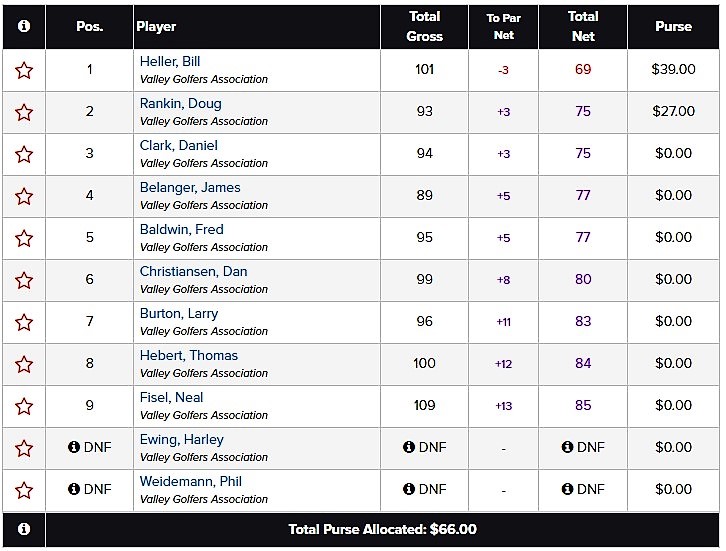Image resolution: width=726 pixels, height=551 pixels.
Task: Click info icon in Weidemann's Total Net DNF
Action: pyautogui.click(x=567, y=489)
